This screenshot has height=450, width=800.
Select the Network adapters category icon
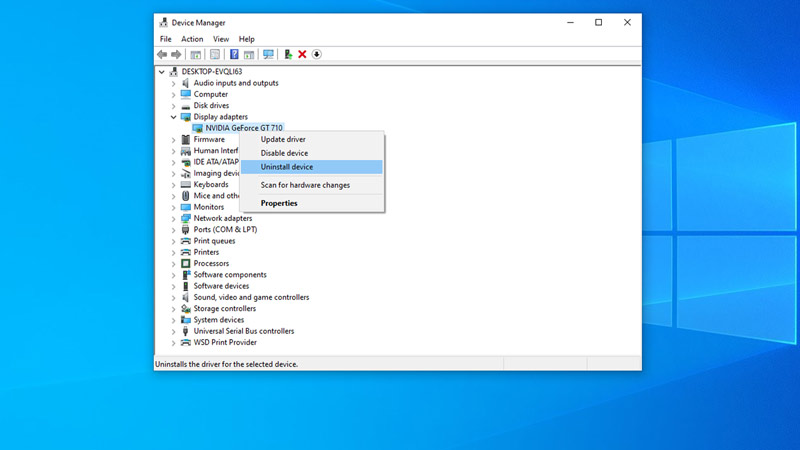[x=186, y=218]
